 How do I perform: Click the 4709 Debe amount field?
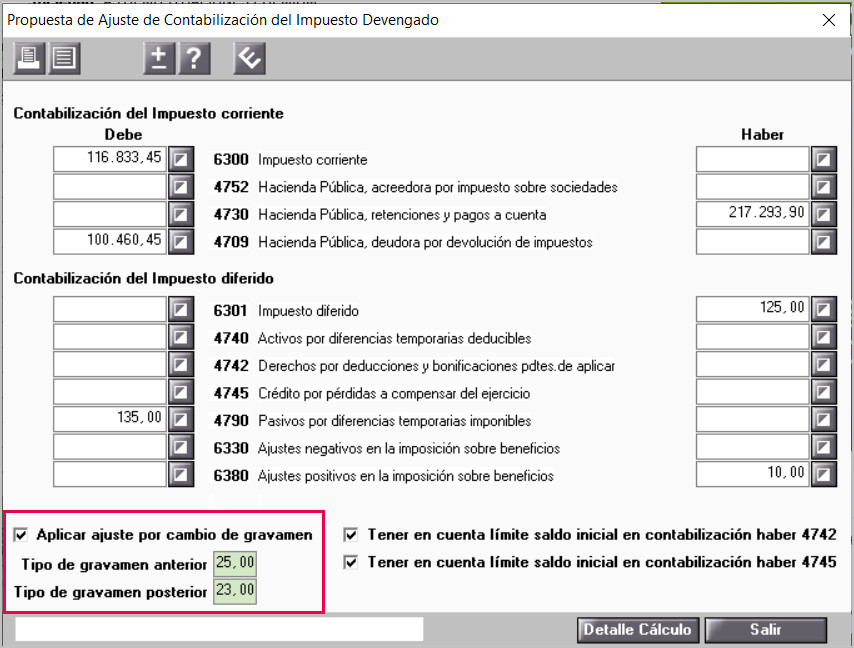(x=109, y=241)
